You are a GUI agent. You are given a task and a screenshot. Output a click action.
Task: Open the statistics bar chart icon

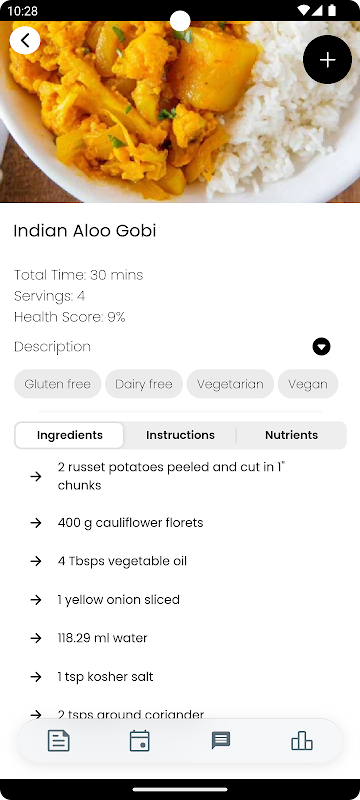[x=302, y=740]
